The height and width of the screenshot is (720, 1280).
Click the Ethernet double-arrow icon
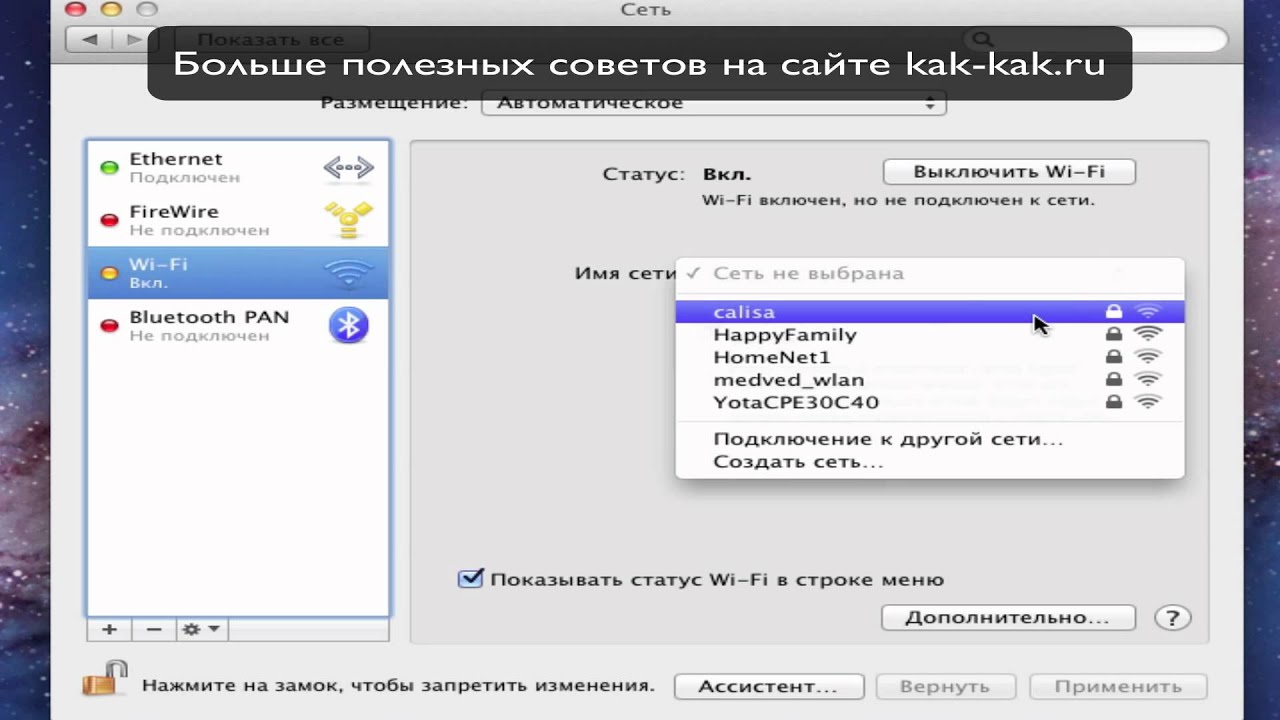[x=348, y=168]
